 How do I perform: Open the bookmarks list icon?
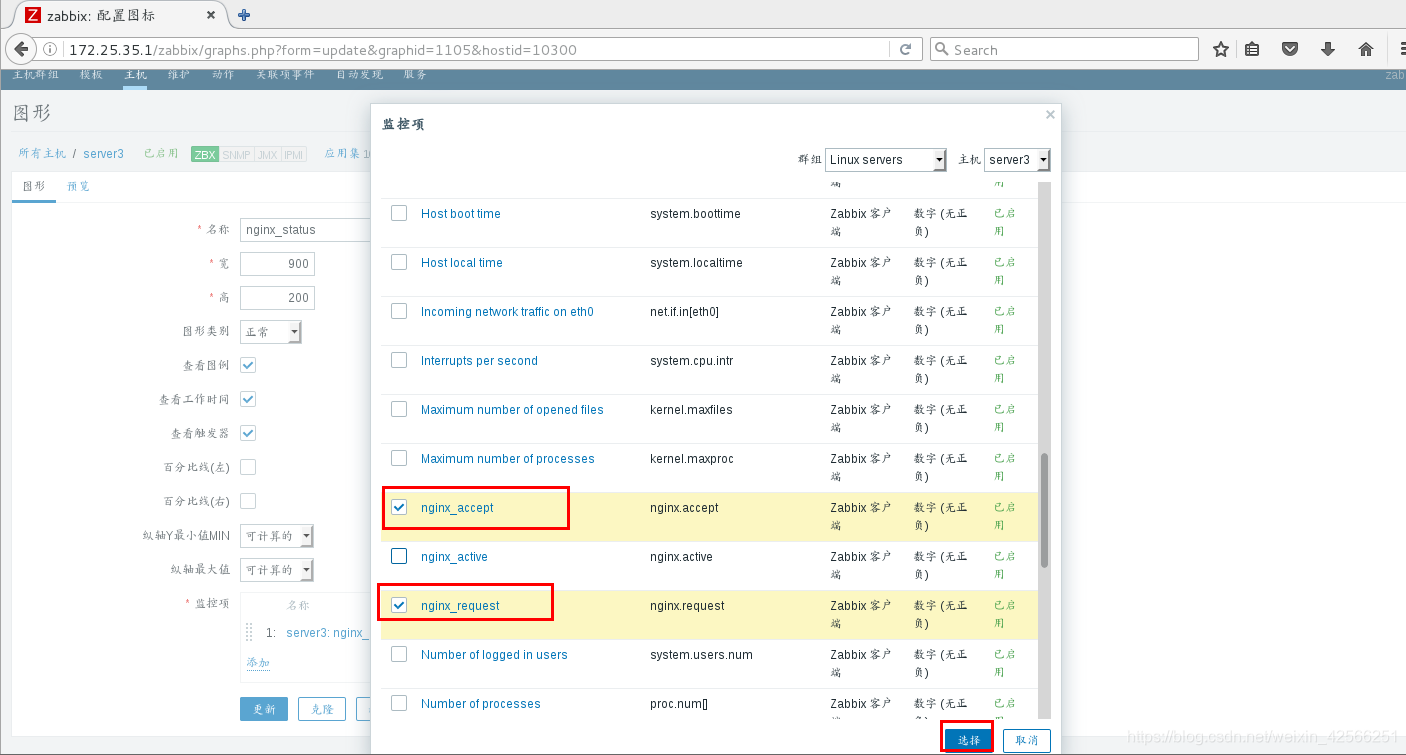click(1252, 50)
